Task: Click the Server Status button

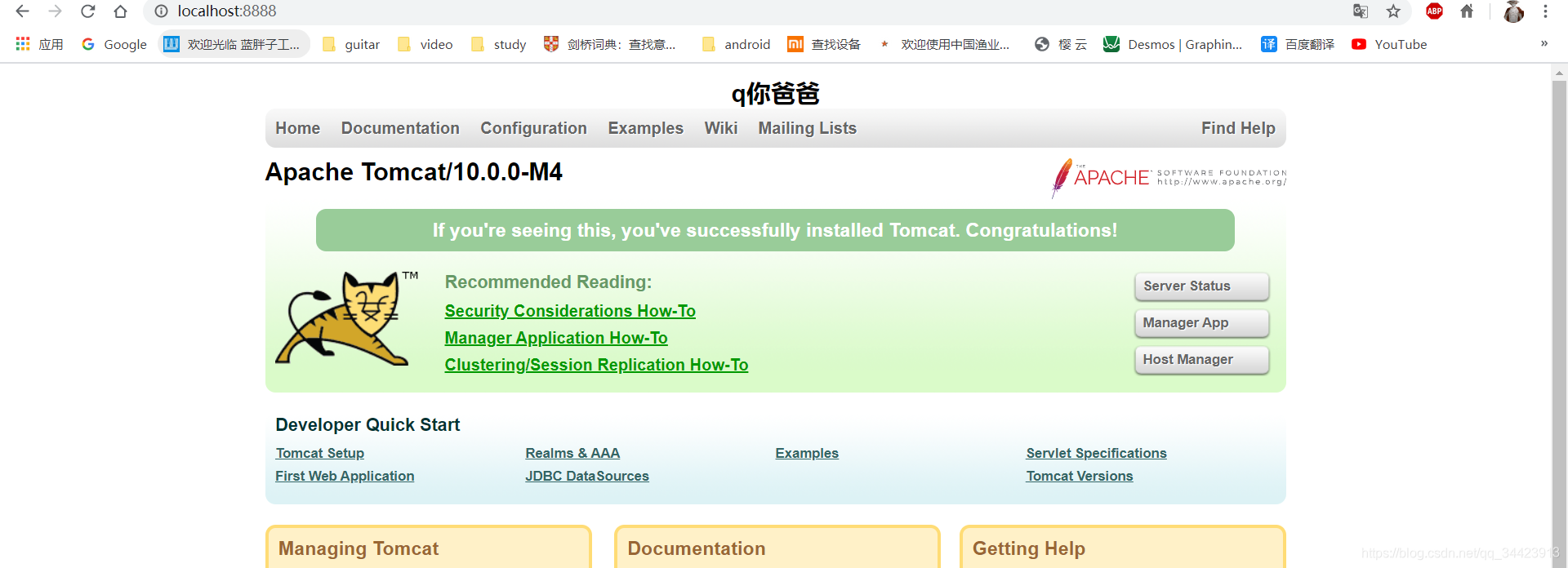Action: click(x=1201, y=286)
